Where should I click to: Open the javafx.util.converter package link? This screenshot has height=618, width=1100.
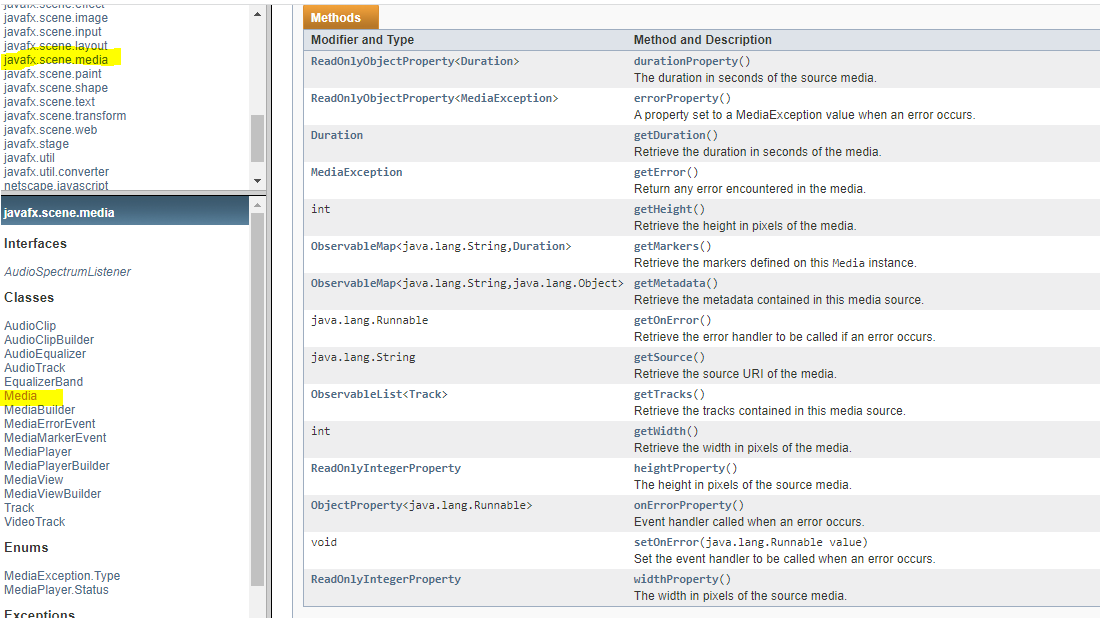(57, 172)
